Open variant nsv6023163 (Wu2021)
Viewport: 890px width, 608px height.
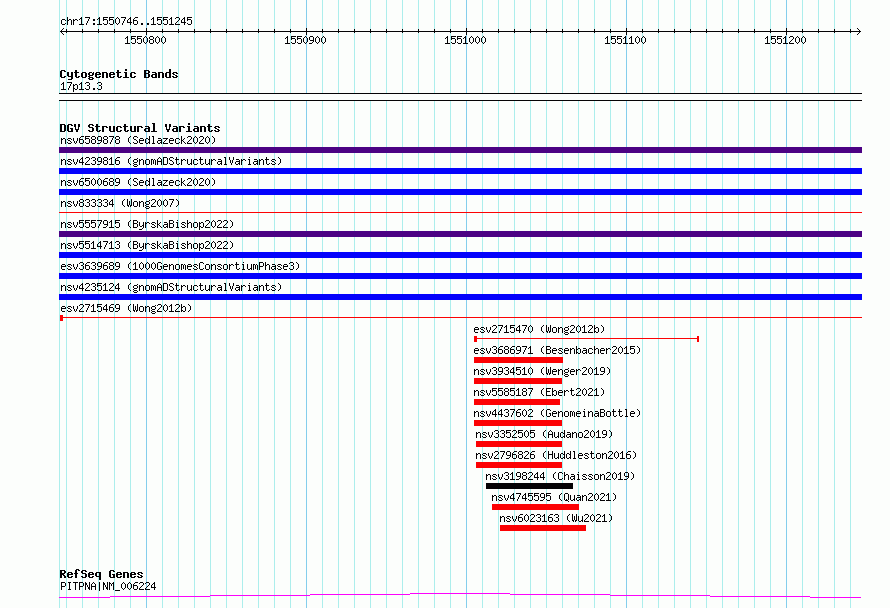point(556,518)
